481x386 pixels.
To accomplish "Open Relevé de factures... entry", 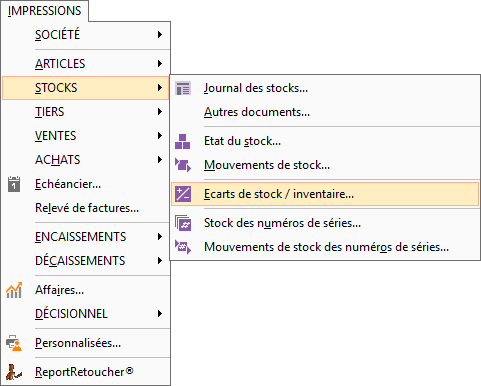I will (x=86, y=208).
